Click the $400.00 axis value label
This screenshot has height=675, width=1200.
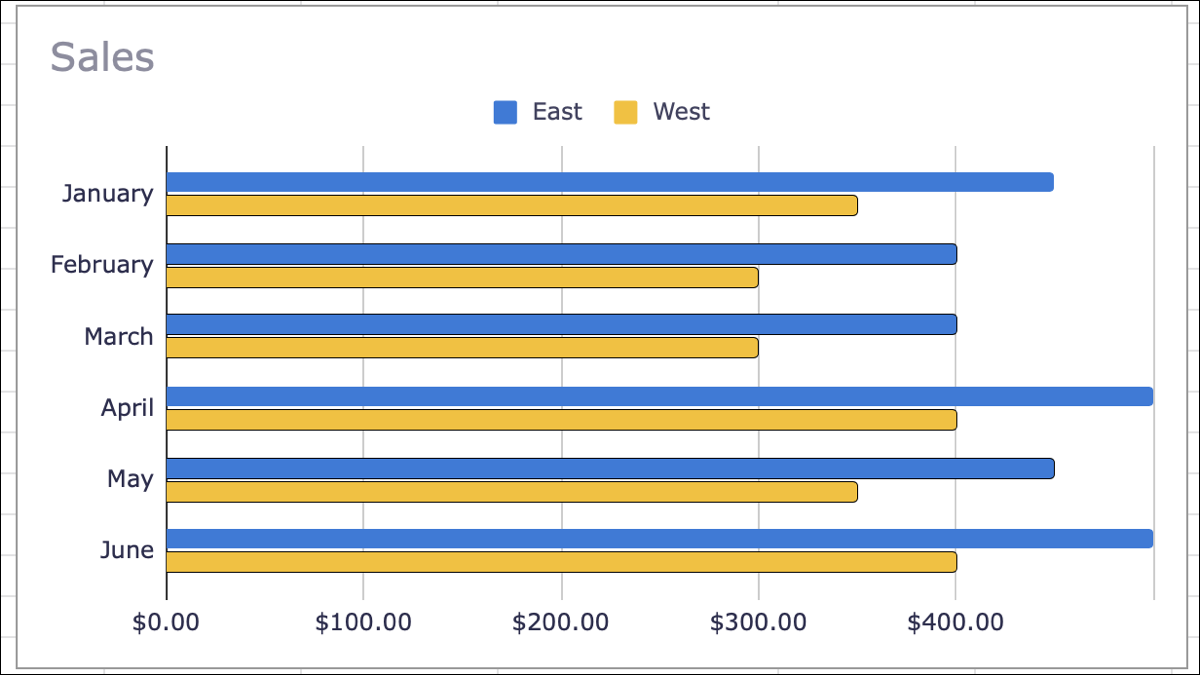click(x=956, y=622)
